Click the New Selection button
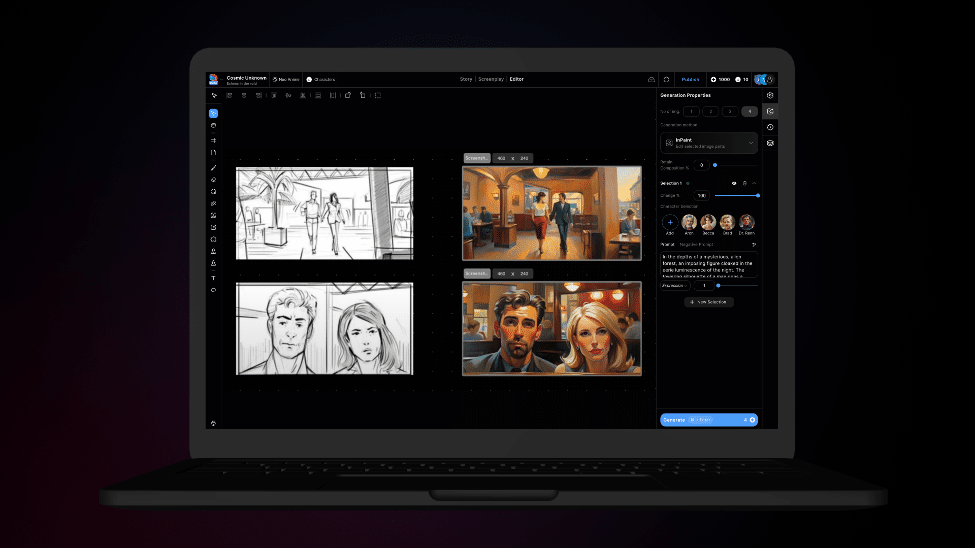The width and height of the screenshot is (977, 550). point(708,301)
